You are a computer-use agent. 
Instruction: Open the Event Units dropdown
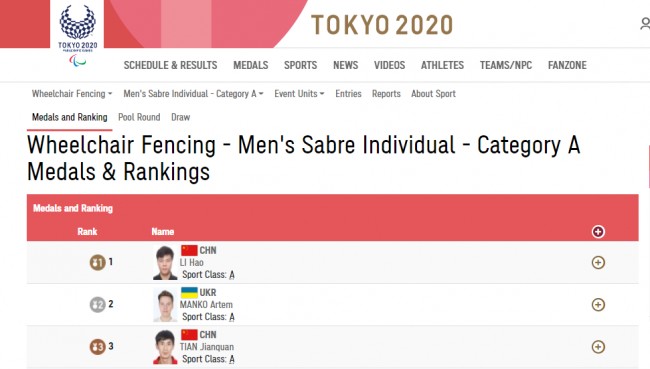pos(299,94)
